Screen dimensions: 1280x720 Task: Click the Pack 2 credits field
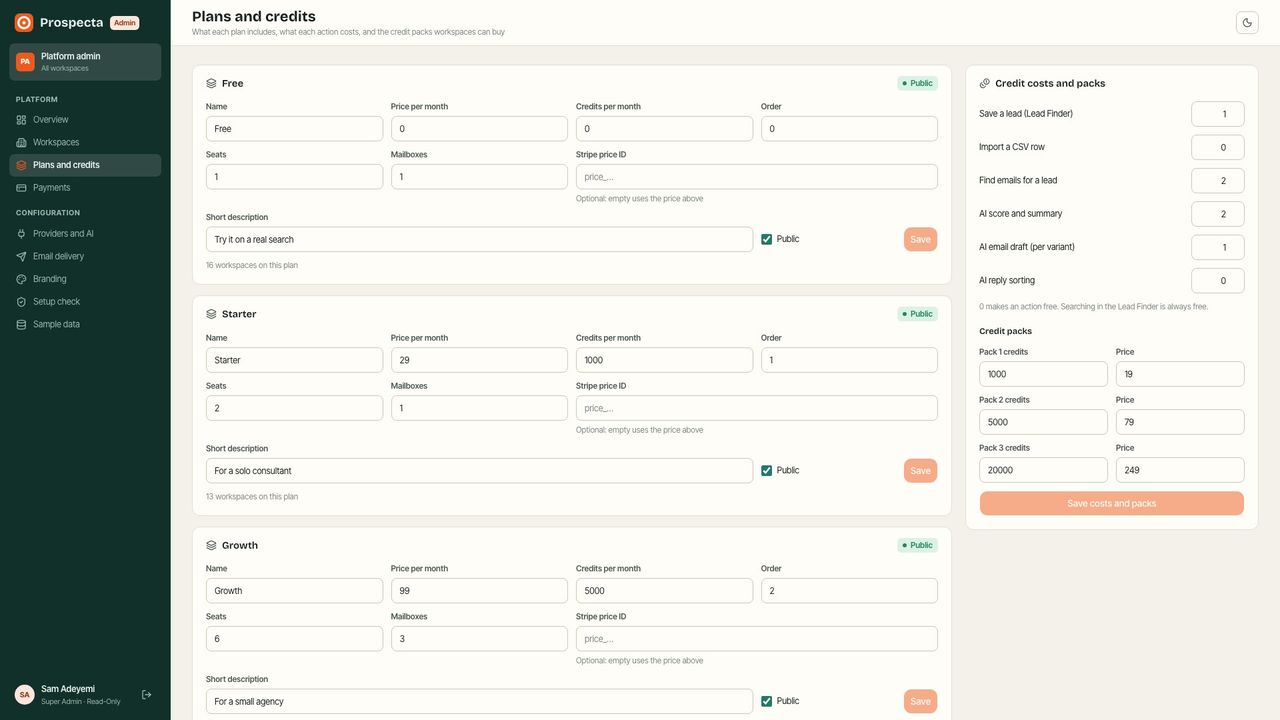tap(1043, 422)
